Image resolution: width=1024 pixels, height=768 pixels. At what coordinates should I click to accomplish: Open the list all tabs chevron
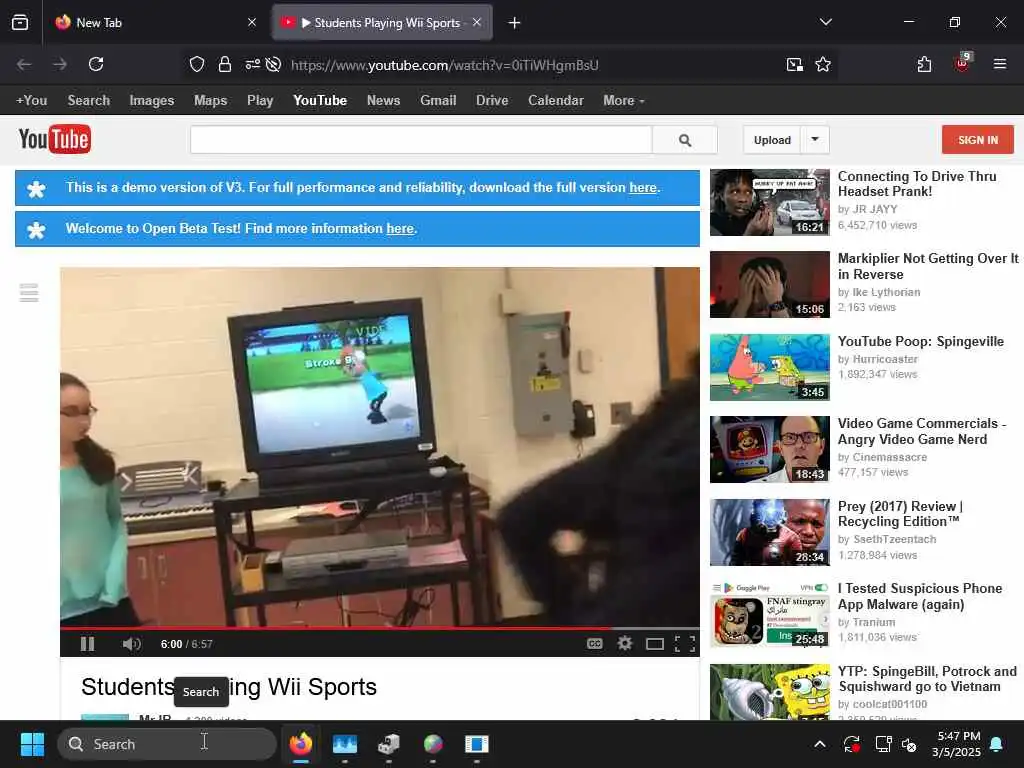tap(825, 22)
